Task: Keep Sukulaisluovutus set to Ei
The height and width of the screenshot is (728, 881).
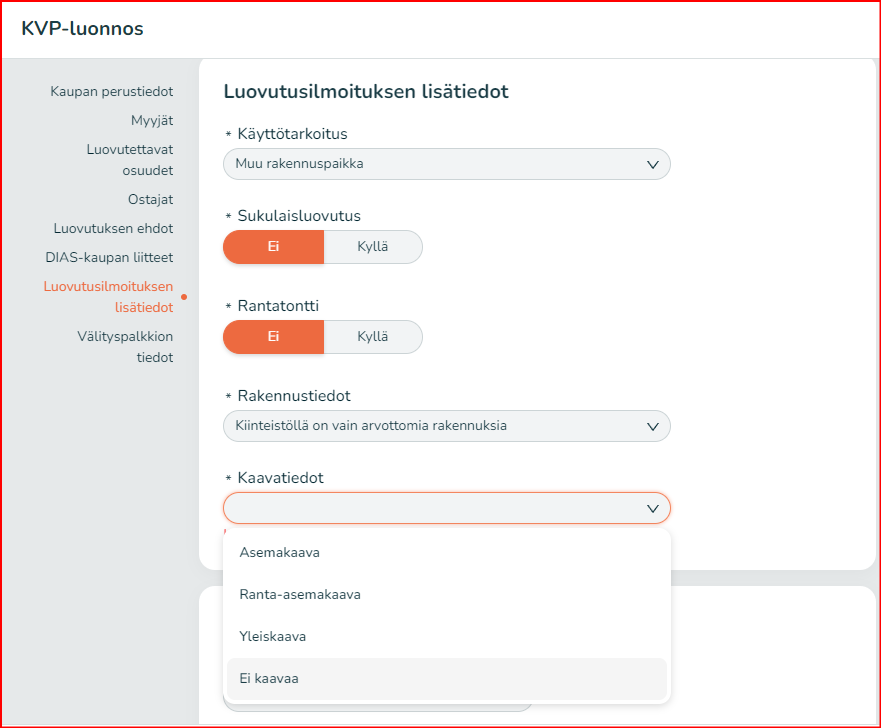Action: (x=273, y=247)
